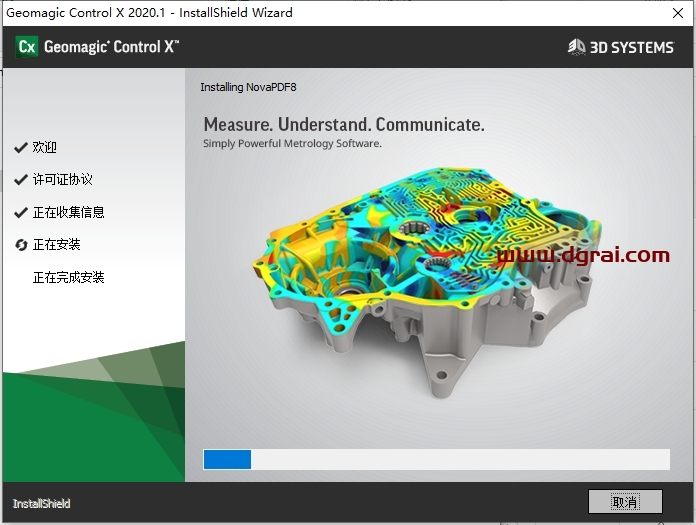Screen dimensions: 696x525
Task: Select the 正在完成安装 step label
Action: [68, 277]
